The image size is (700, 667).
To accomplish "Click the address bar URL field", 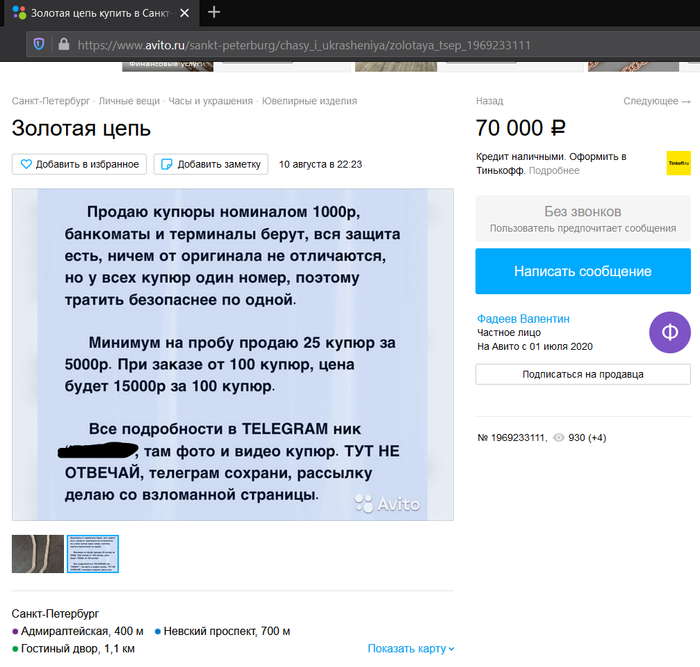I will [304, 45].
